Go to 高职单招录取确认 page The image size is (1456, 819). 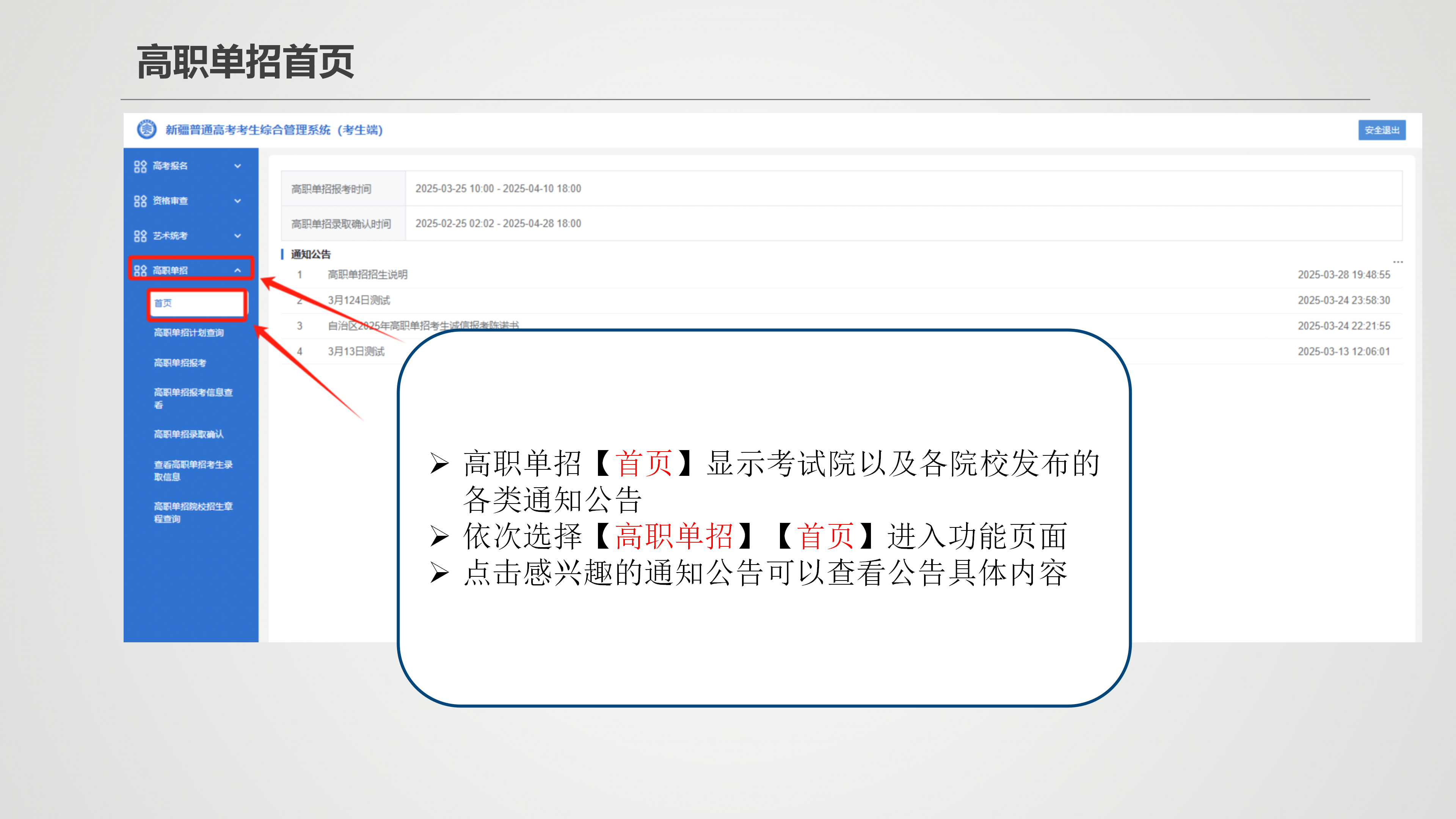click(189, 434)
